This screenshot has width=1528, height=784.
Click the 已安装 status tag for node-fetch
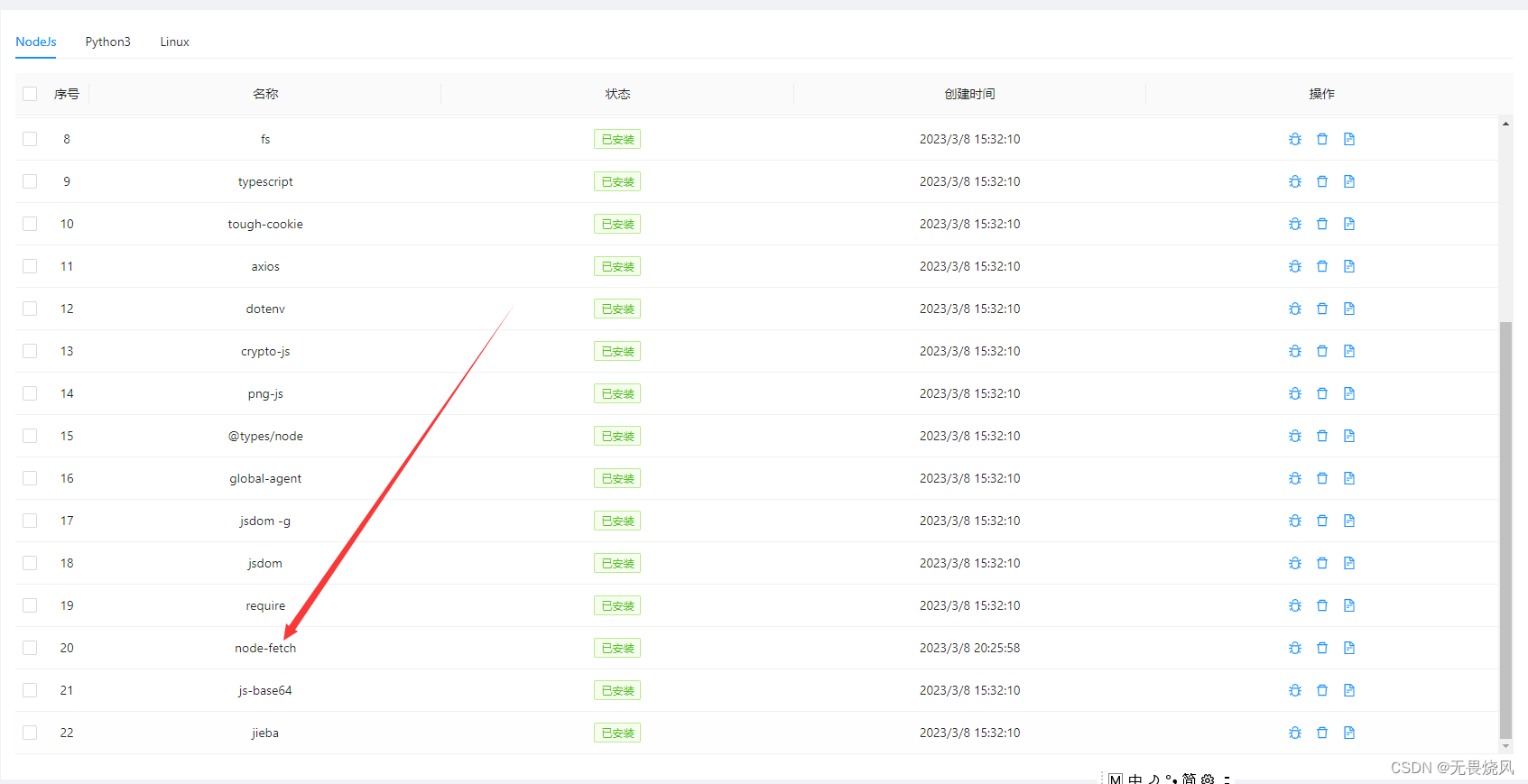pyautogui.click(x=617, y=648)
